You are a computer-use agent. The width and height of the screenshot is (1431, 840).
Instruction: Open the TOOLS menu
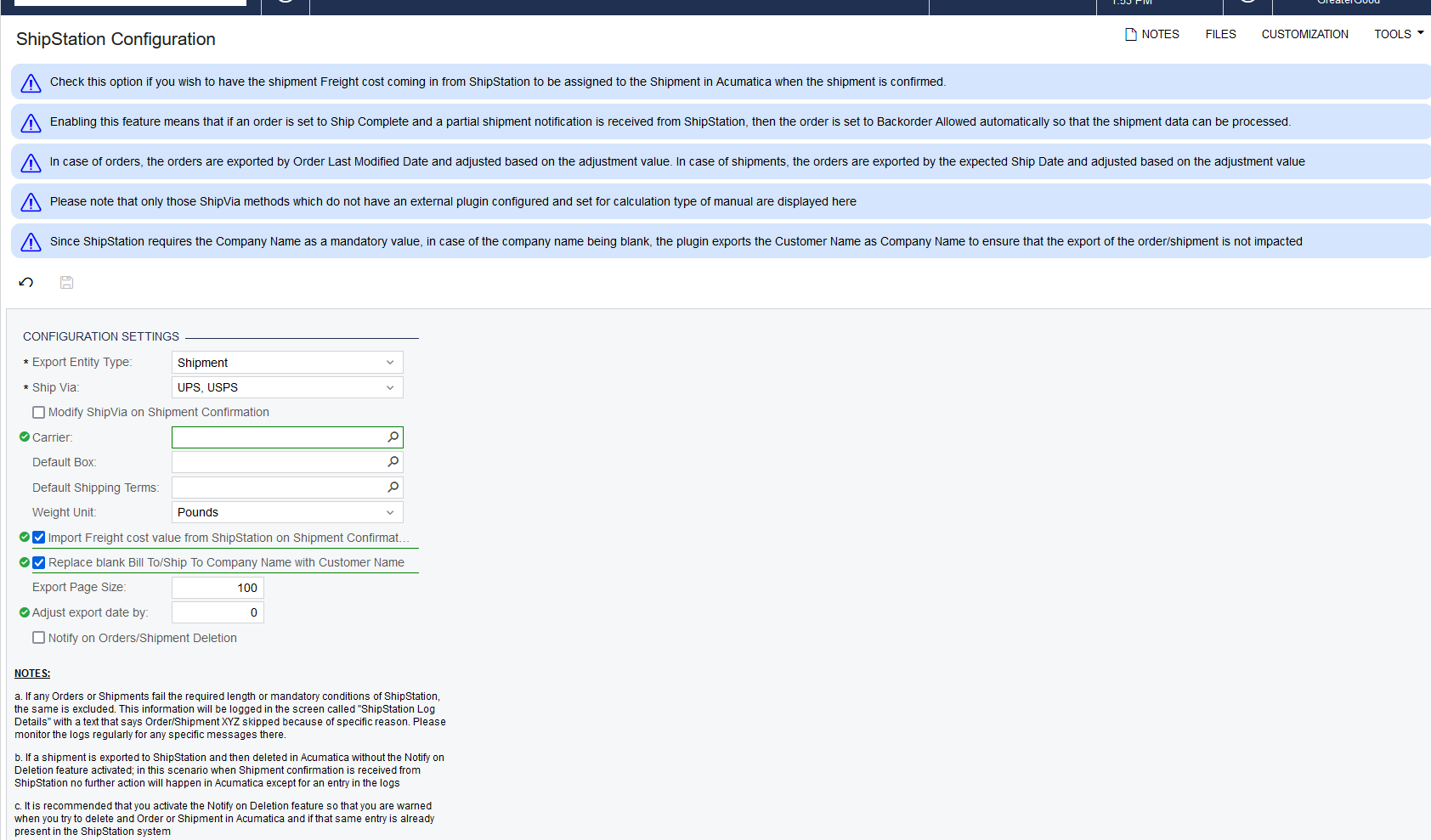tap(1399, 34)
